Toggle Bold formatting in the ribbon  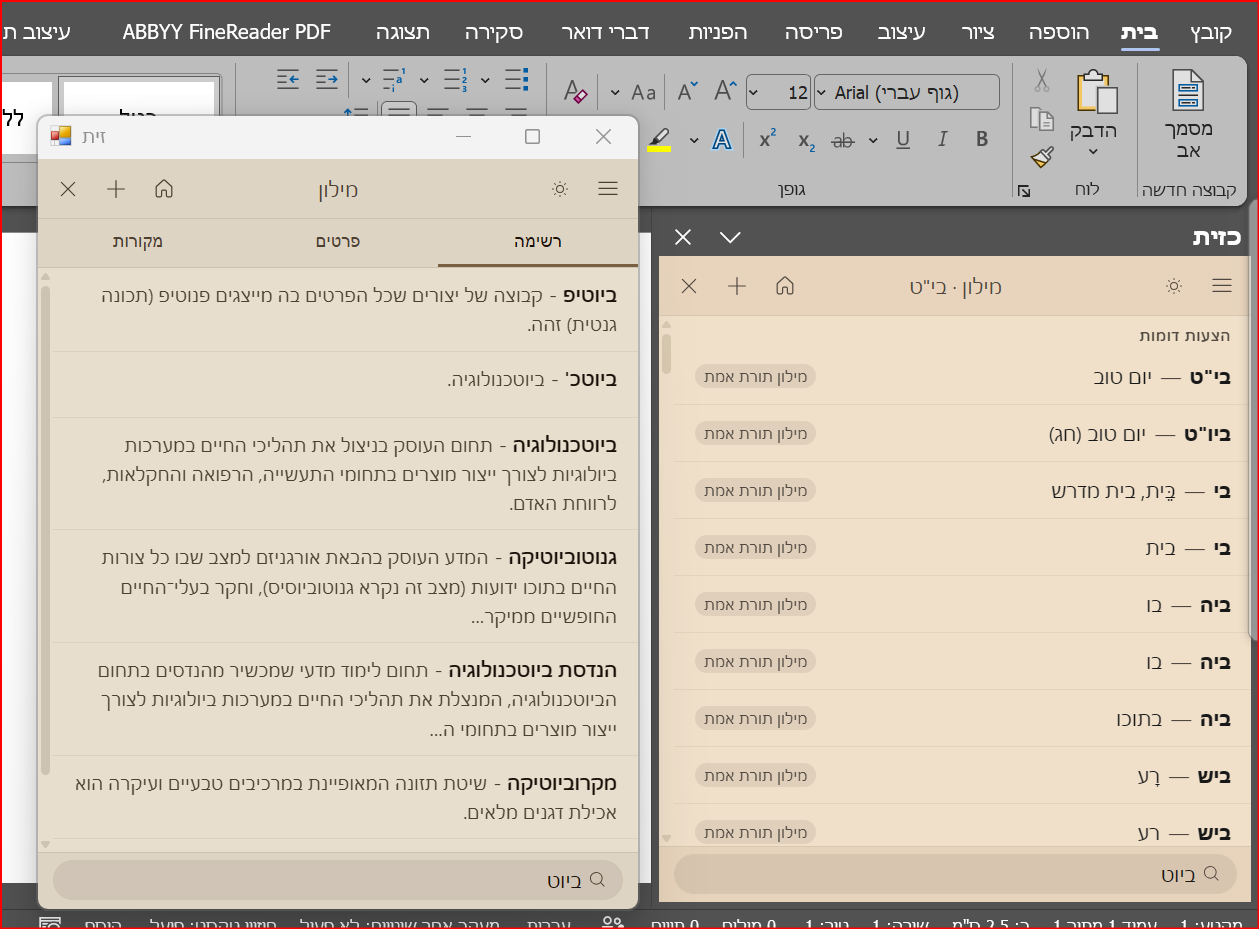tap(981, 141)
